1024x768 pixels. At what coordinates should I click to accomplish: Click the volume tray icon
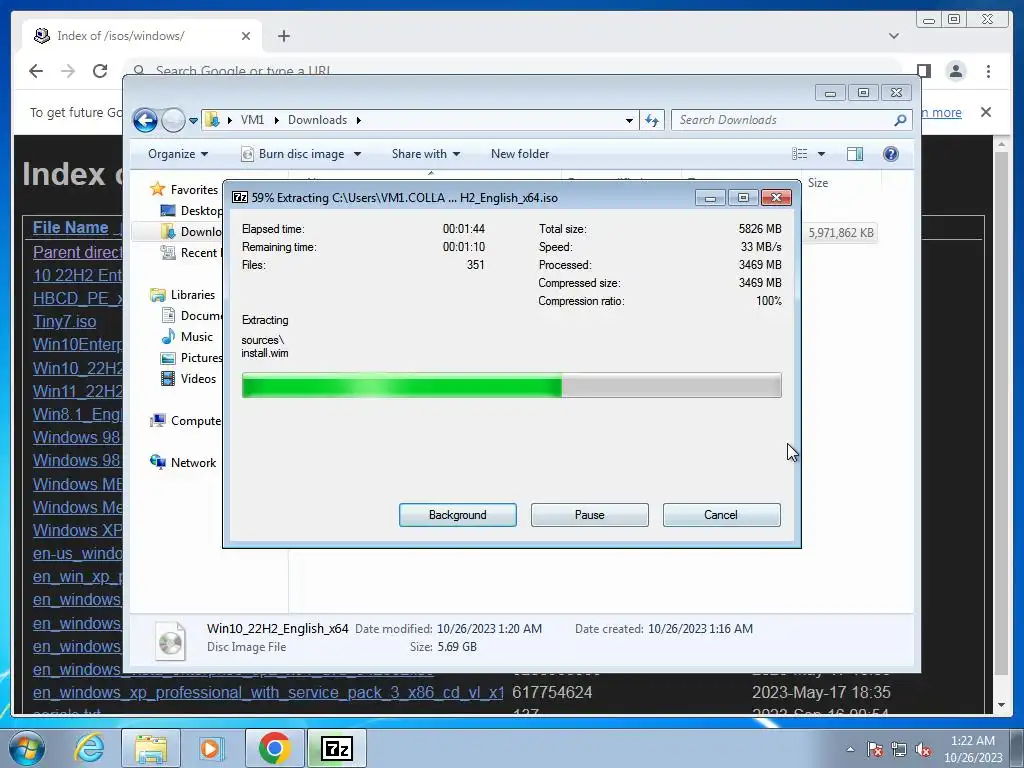click(x=923, y=749)
